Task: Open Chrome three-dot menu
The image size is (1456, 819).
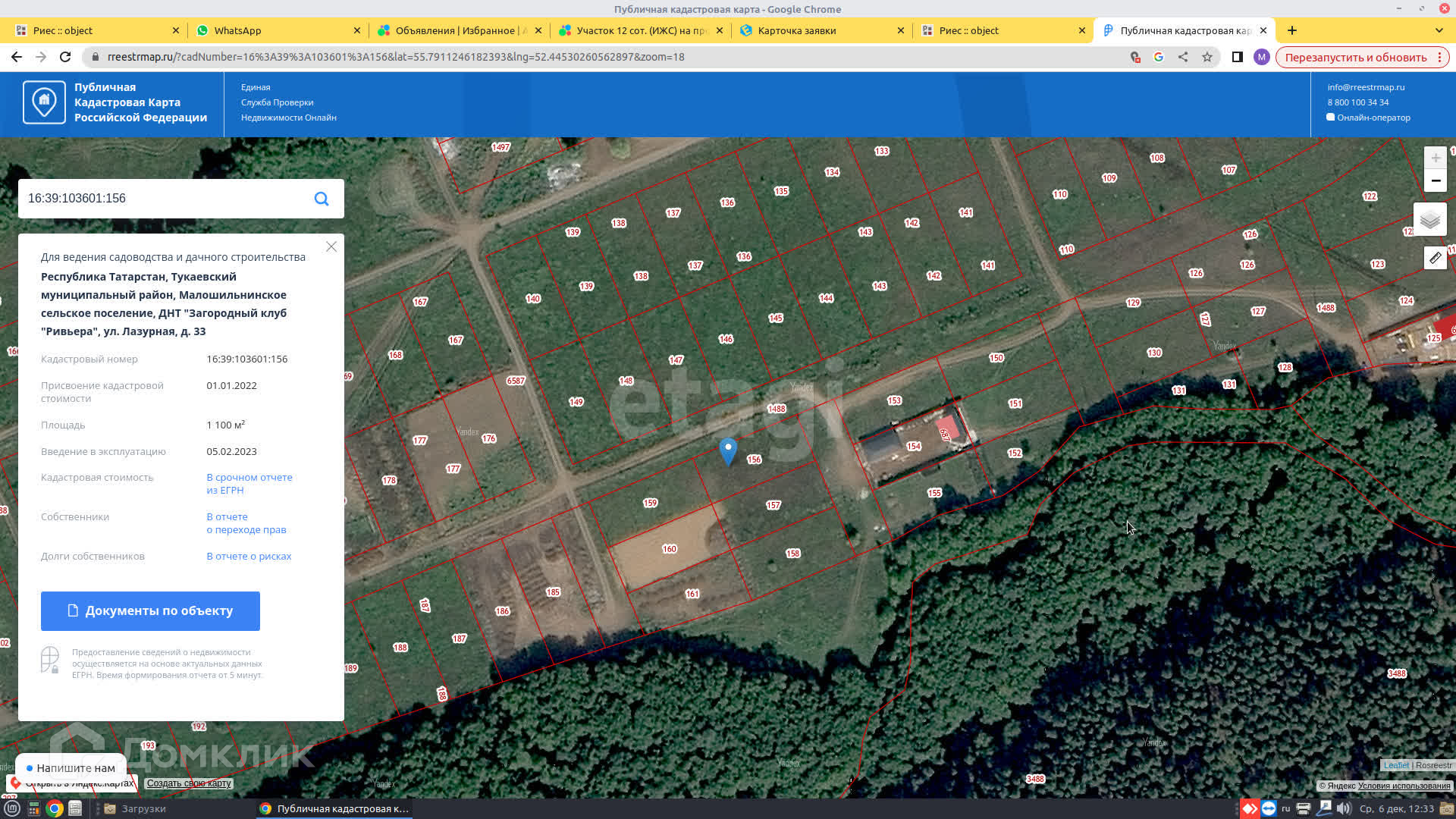Action: (x=1439, y=57)
